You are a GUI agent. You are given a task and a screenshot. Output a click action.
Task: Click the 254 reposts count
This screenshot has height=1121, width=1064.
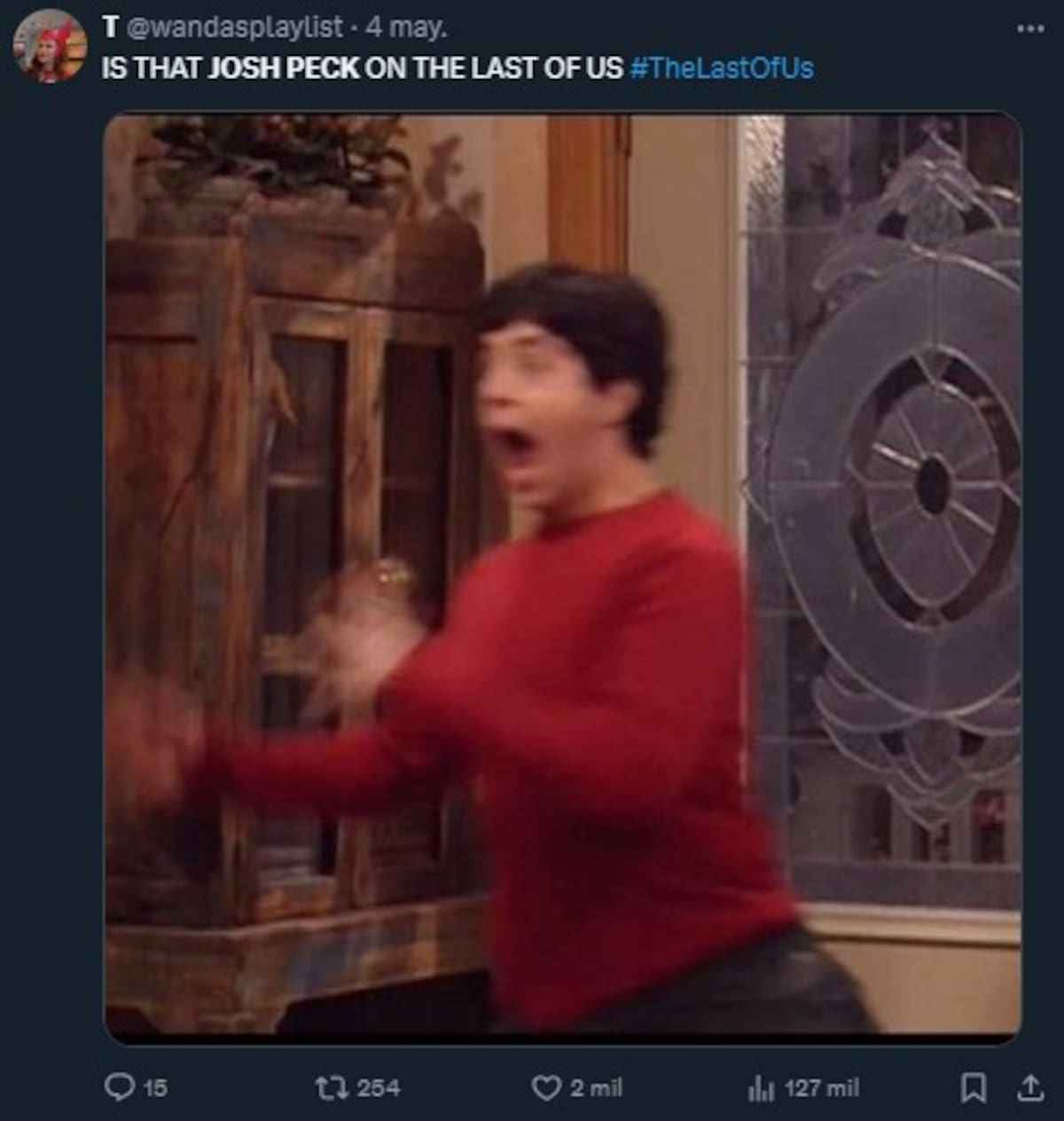coord(378,1088)
